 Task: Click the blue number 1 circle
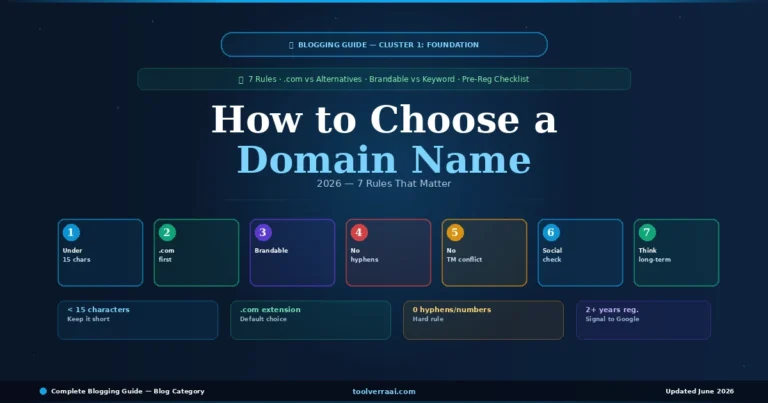(x=71, y=233)
